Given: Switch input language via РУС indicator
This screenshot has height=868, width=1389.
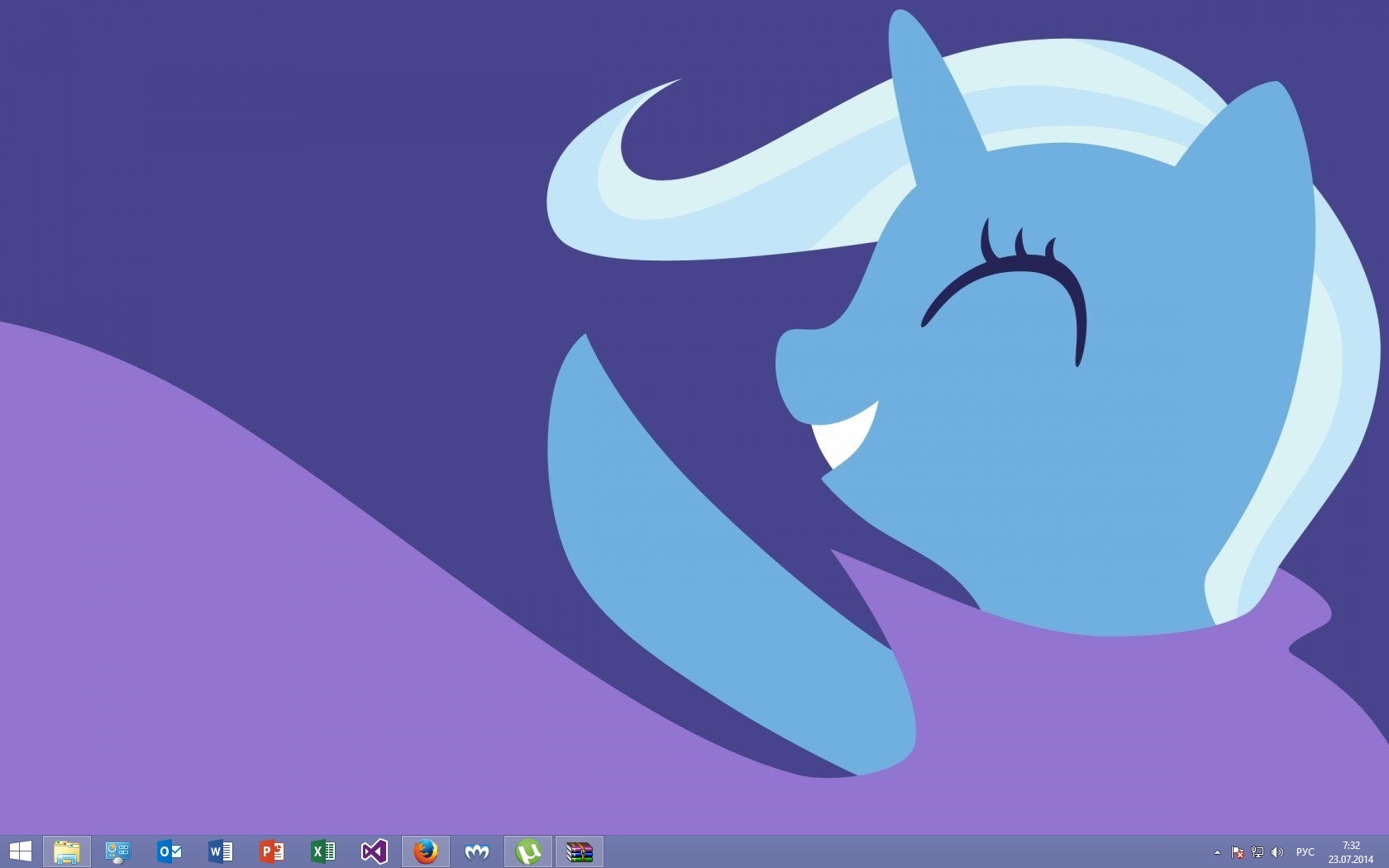Looking at the screenshot, I should pos(1305,852).
